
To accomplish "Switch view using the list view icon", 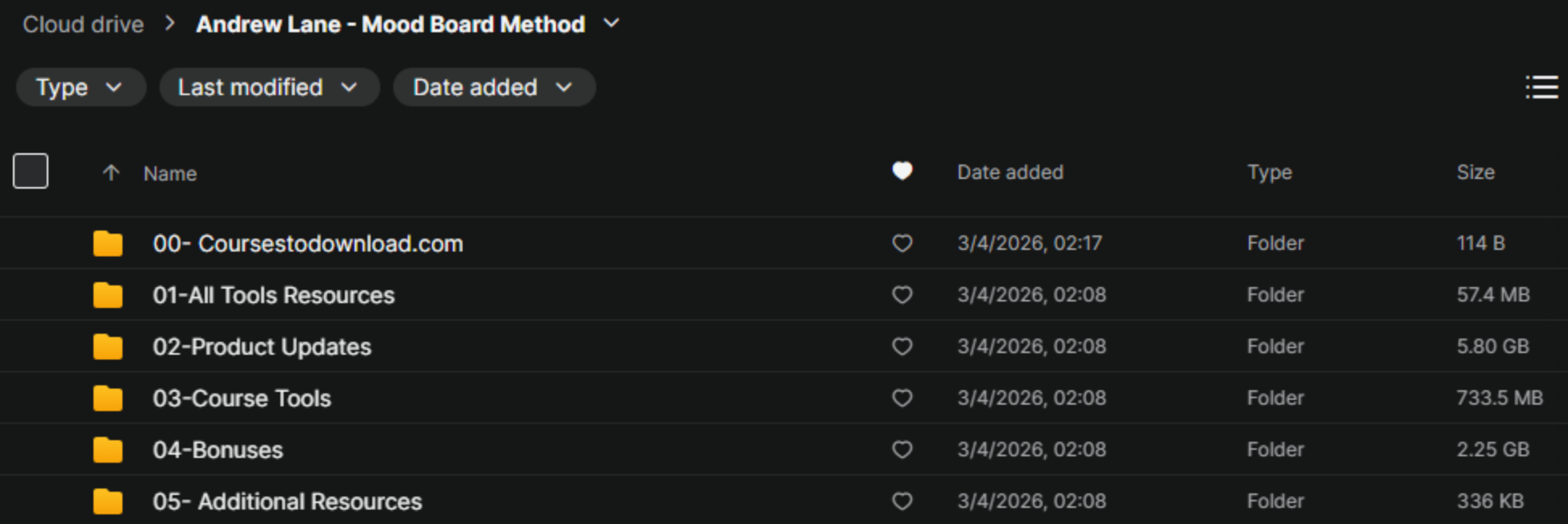I will point(1541,87).
